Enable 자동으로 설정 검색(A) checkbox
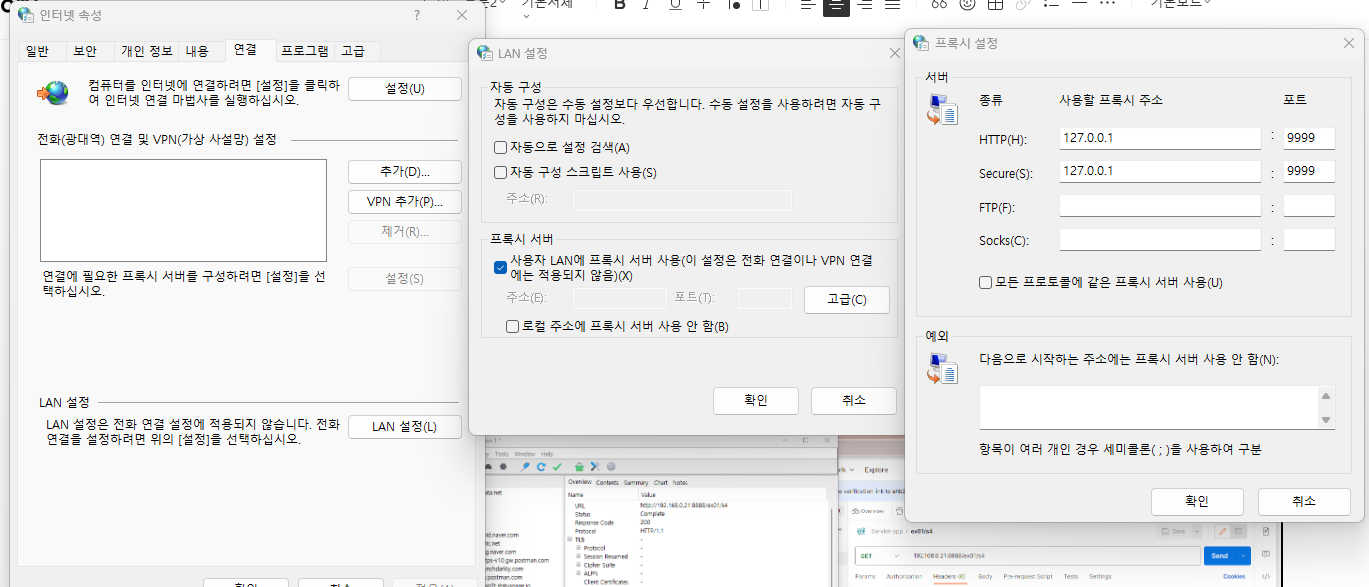Screen dimensions: 1369x587 click(501, 147)
